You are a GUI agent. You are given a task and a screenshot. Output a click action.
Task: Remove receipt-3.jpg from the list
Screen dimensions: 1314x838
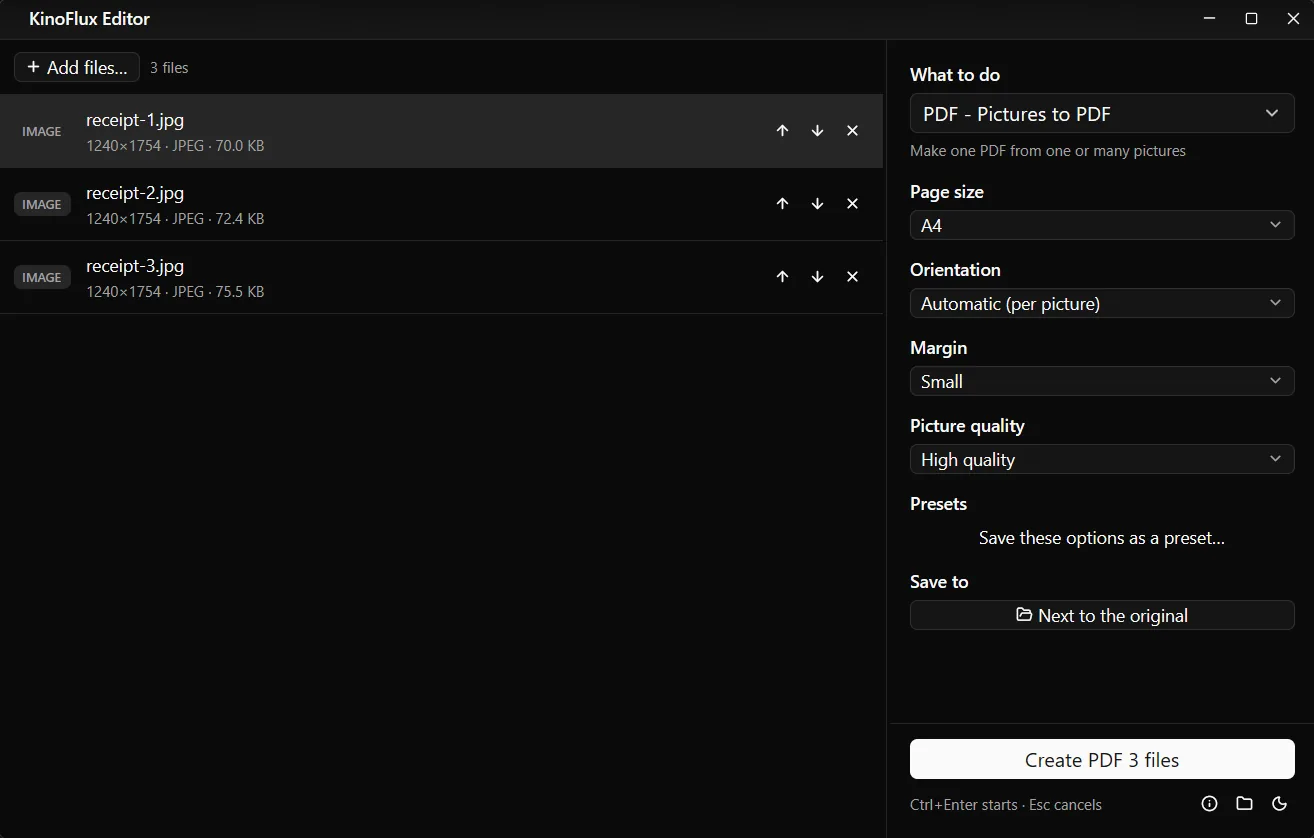[852, 277]
